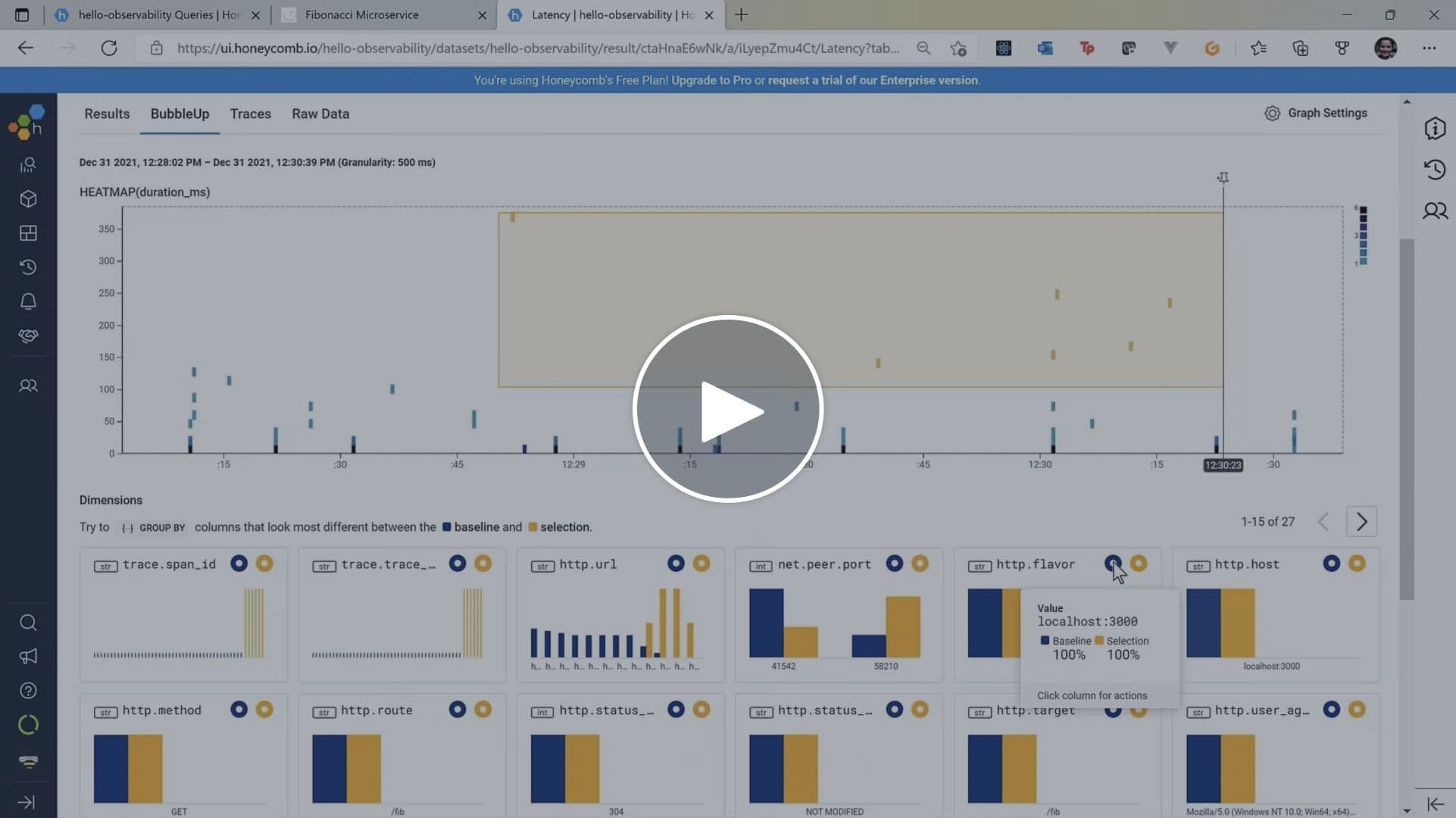The width and height of the screenshot is (1456, 818).
Task: Open the Traces tab
Action: click(x=251, y=114)
